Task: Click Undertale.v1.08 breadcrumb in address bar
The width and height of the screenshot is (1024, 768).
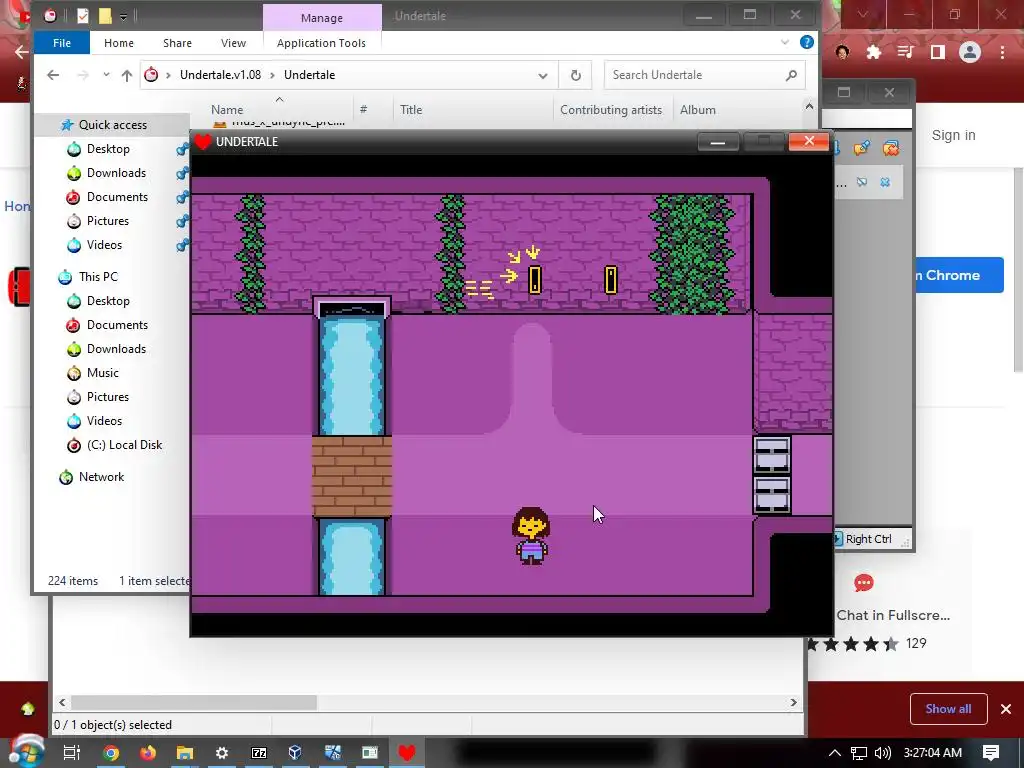Action: (x=221, y=75)
